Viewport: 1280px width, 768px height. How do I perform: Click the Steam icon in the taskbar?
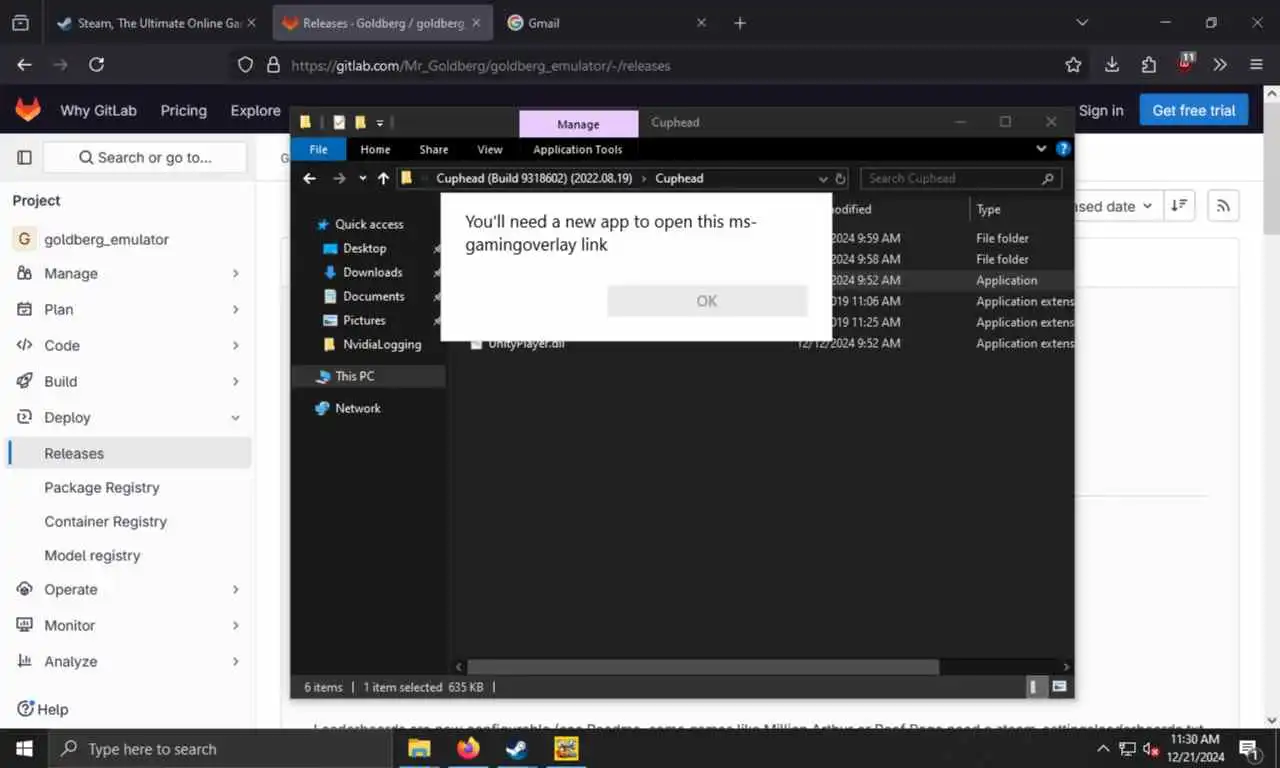tap(517, 748)
